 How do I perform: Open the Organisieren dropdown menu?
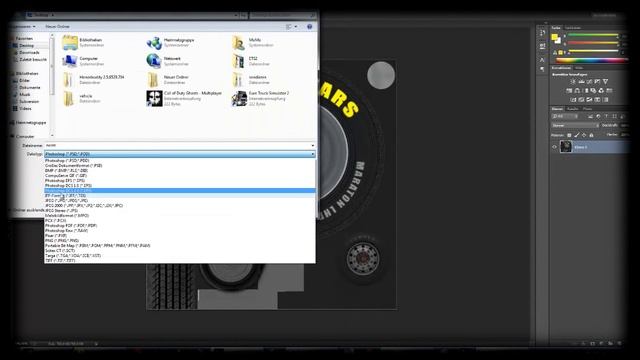(22, 27)
